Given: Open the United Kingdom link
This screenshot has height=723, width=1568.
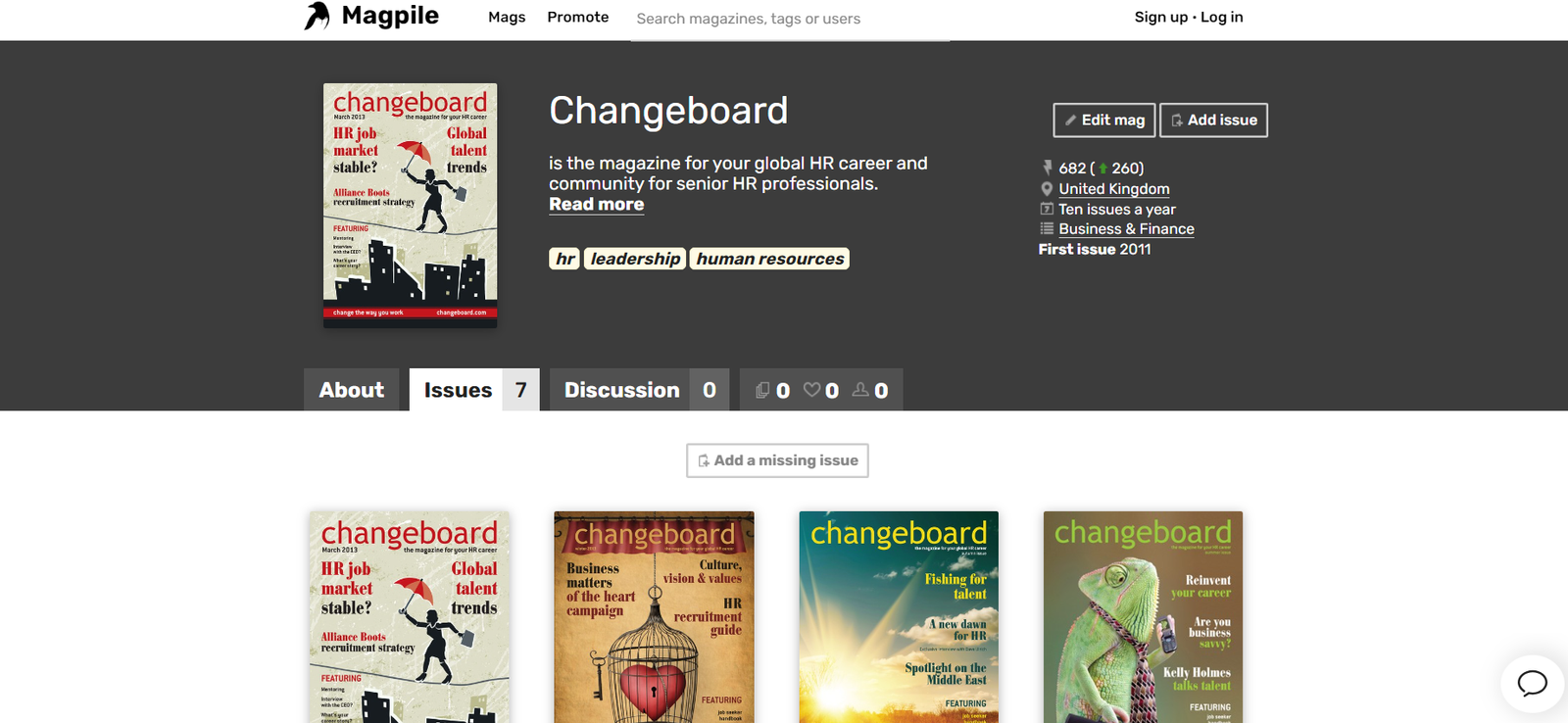Looking at the screenshot, I should [1114, 189].
